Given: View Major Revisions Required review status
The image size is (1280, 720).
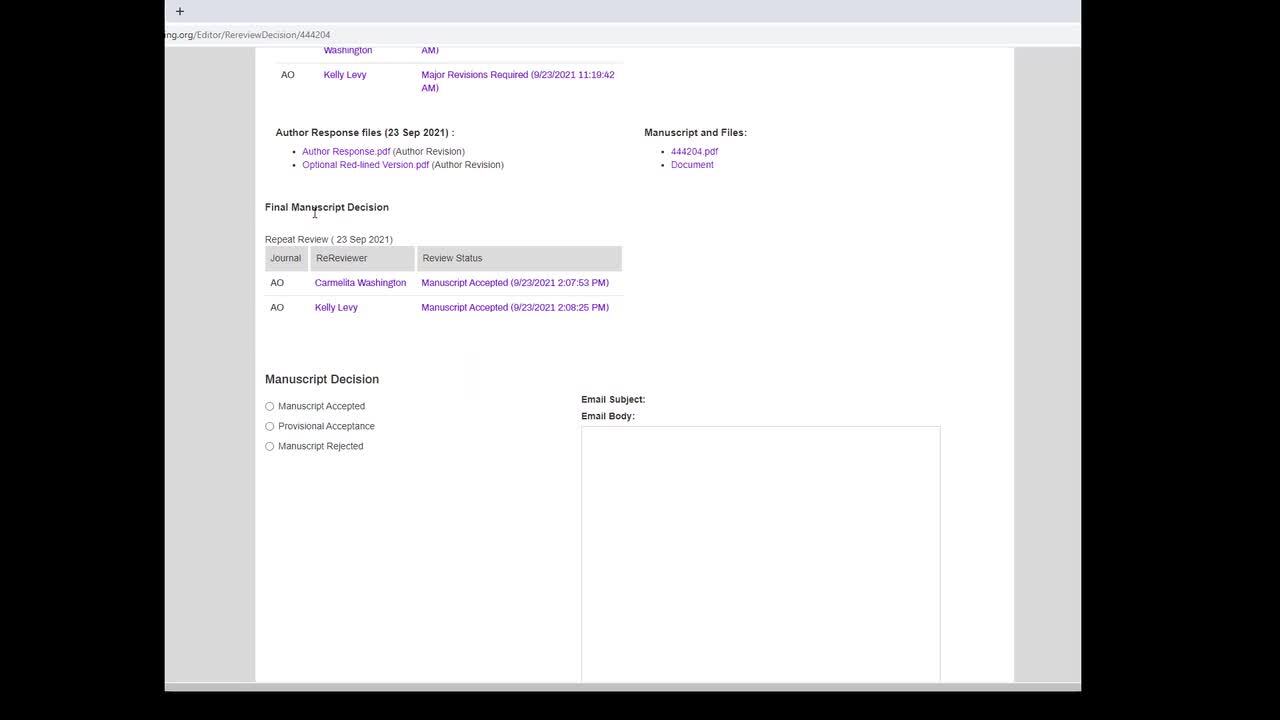Looking at the screenshot, I should (x=518, y=81).
